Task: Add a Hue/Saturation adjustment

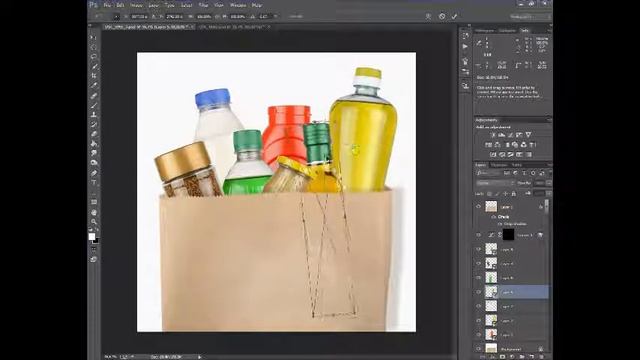Action: pyautogui.click(x=488, y=144)
